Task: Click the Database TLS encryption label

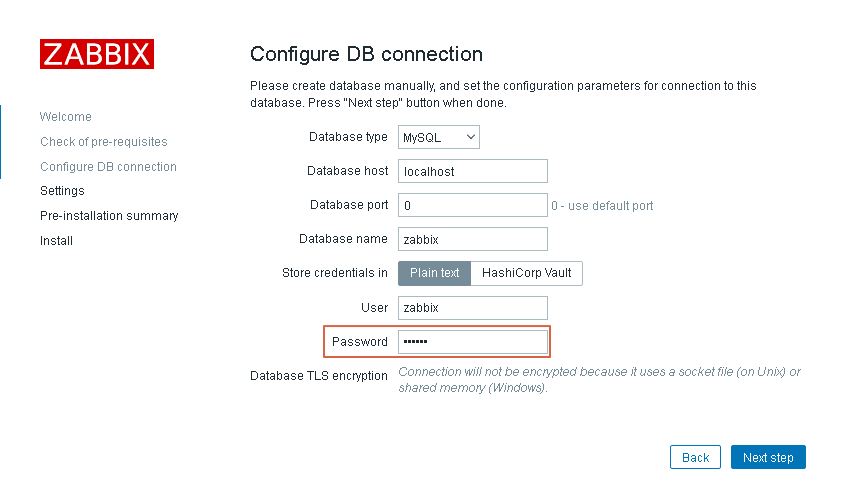Action: (x=318, y=376)
